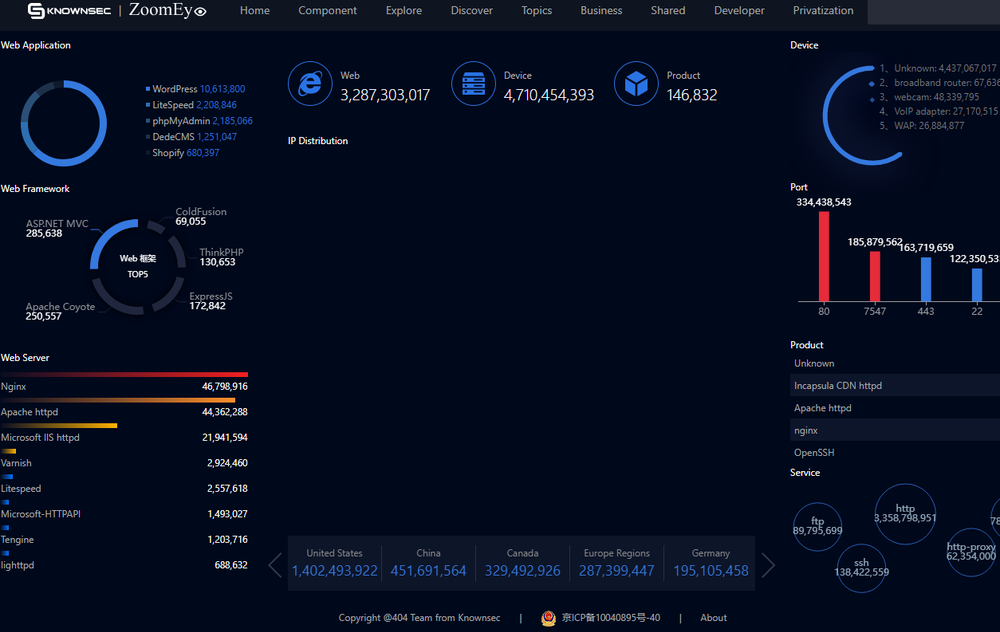Open the Home menu
This screenshot has width=1000, height=632.
pyautogui.click(x=254, y=10)
